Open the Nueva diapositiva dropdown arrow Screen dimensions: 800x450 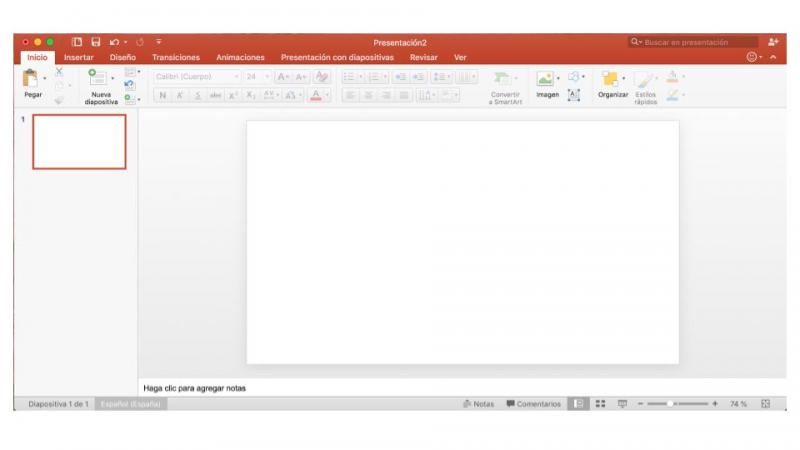113,78
